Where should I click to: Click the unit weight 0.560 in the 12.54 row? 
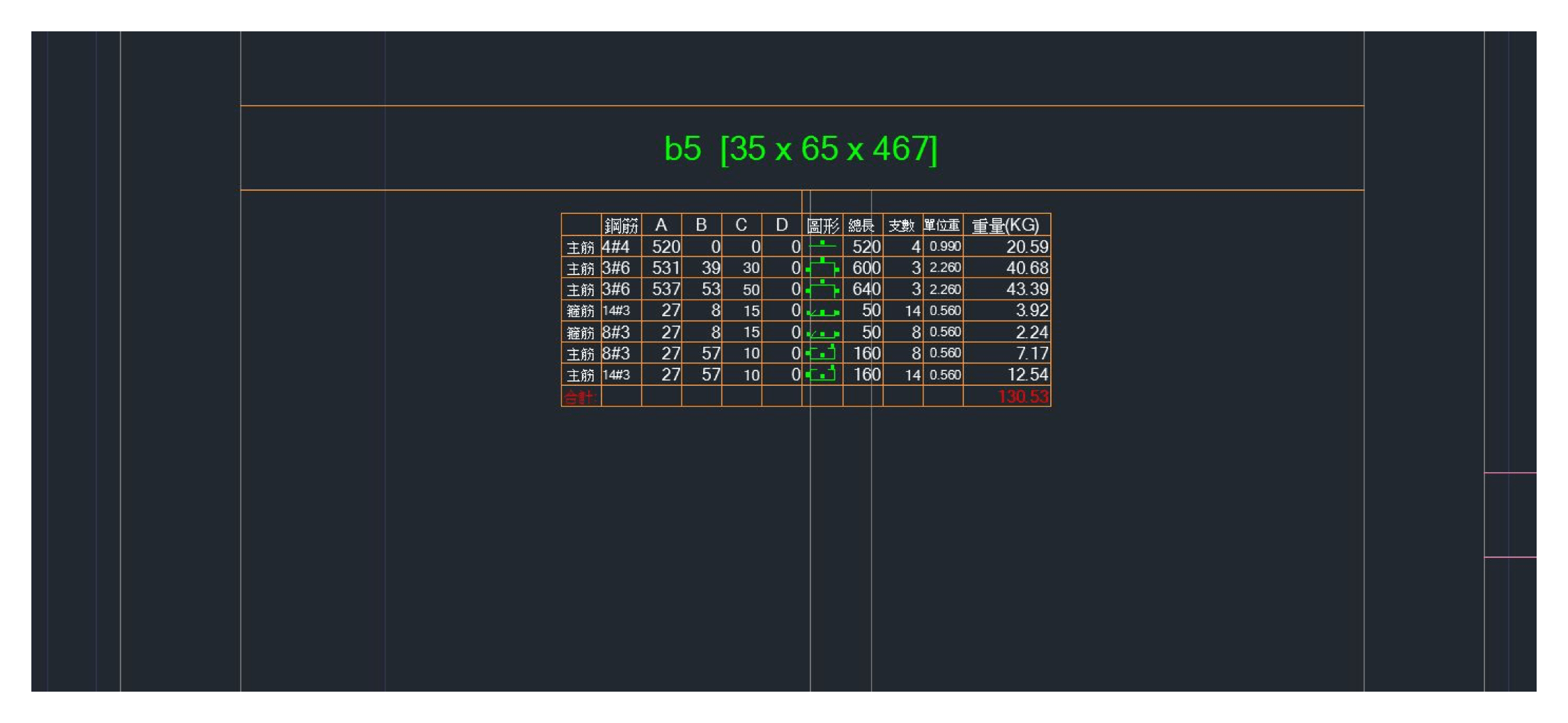(x=945, y=375)
